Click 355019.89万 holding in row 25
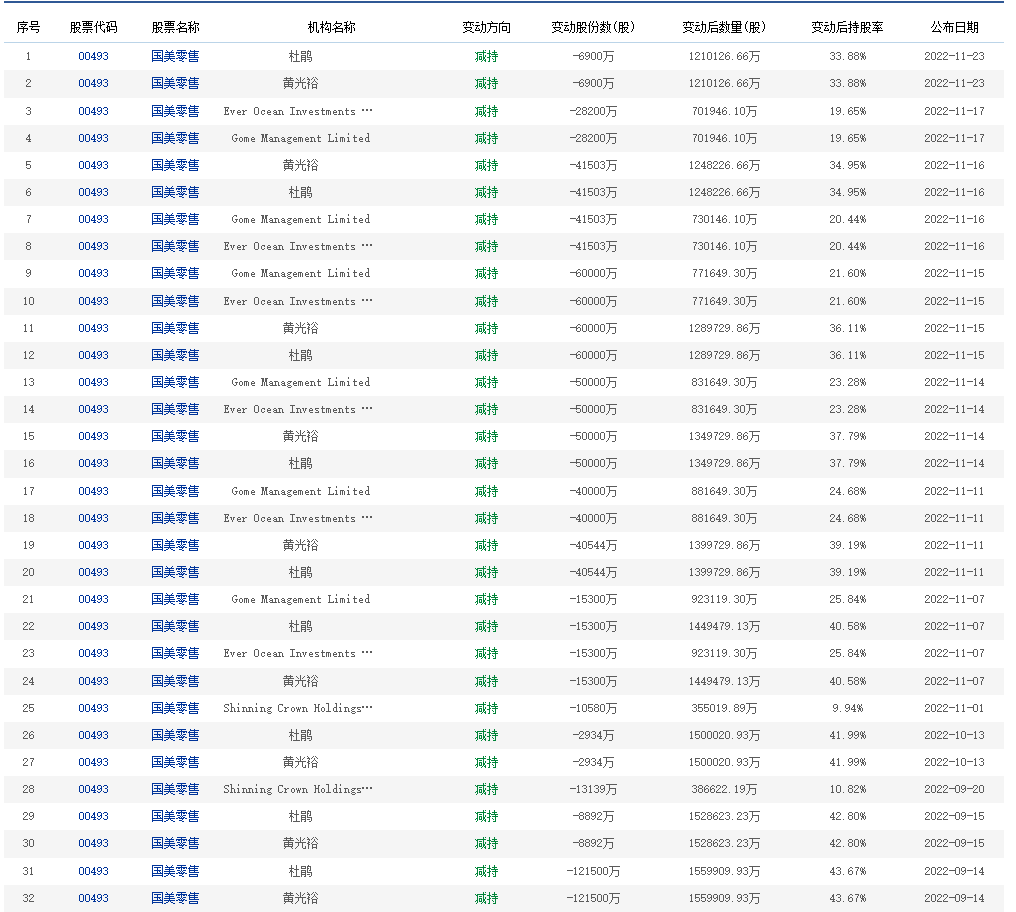Image resolution: width=1016 pixels, height=912 pixels. point(724,708)
